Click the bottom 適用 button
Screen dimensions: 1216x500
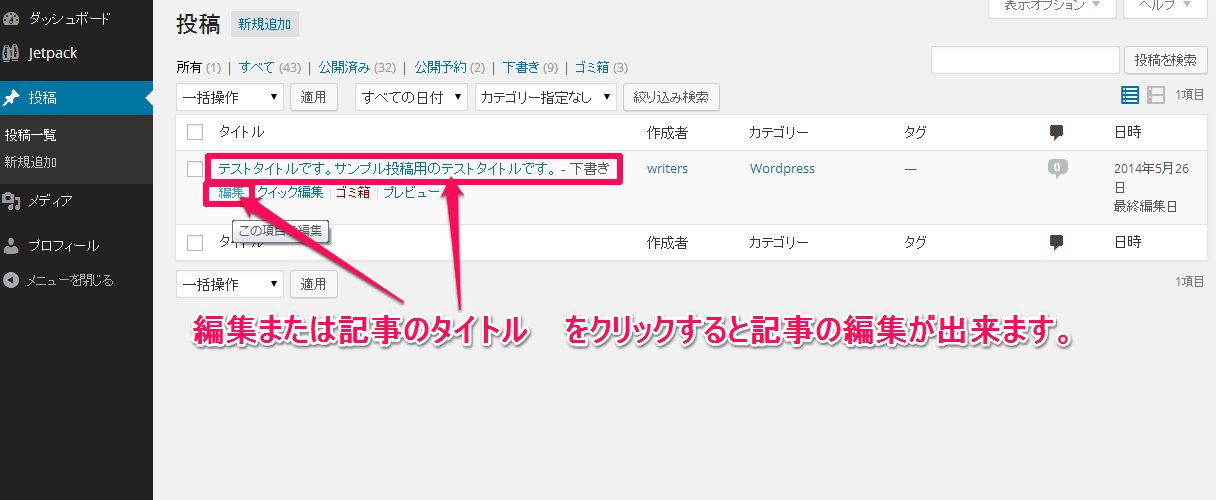click(314, 284)
